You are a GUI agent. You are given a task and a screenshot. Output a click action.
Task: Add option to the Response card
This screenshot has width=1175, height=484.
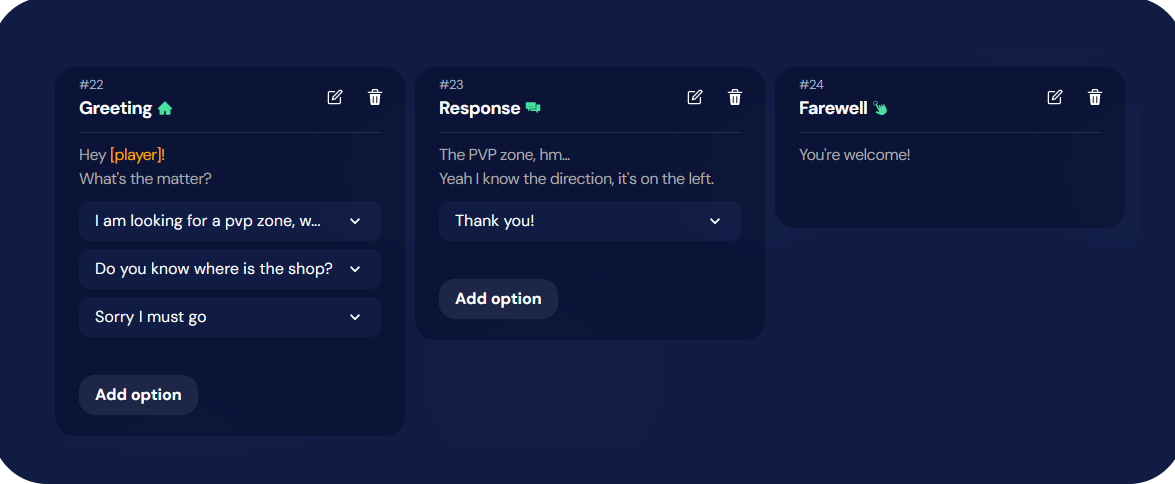pyautogui.click(x=498, y=299)
